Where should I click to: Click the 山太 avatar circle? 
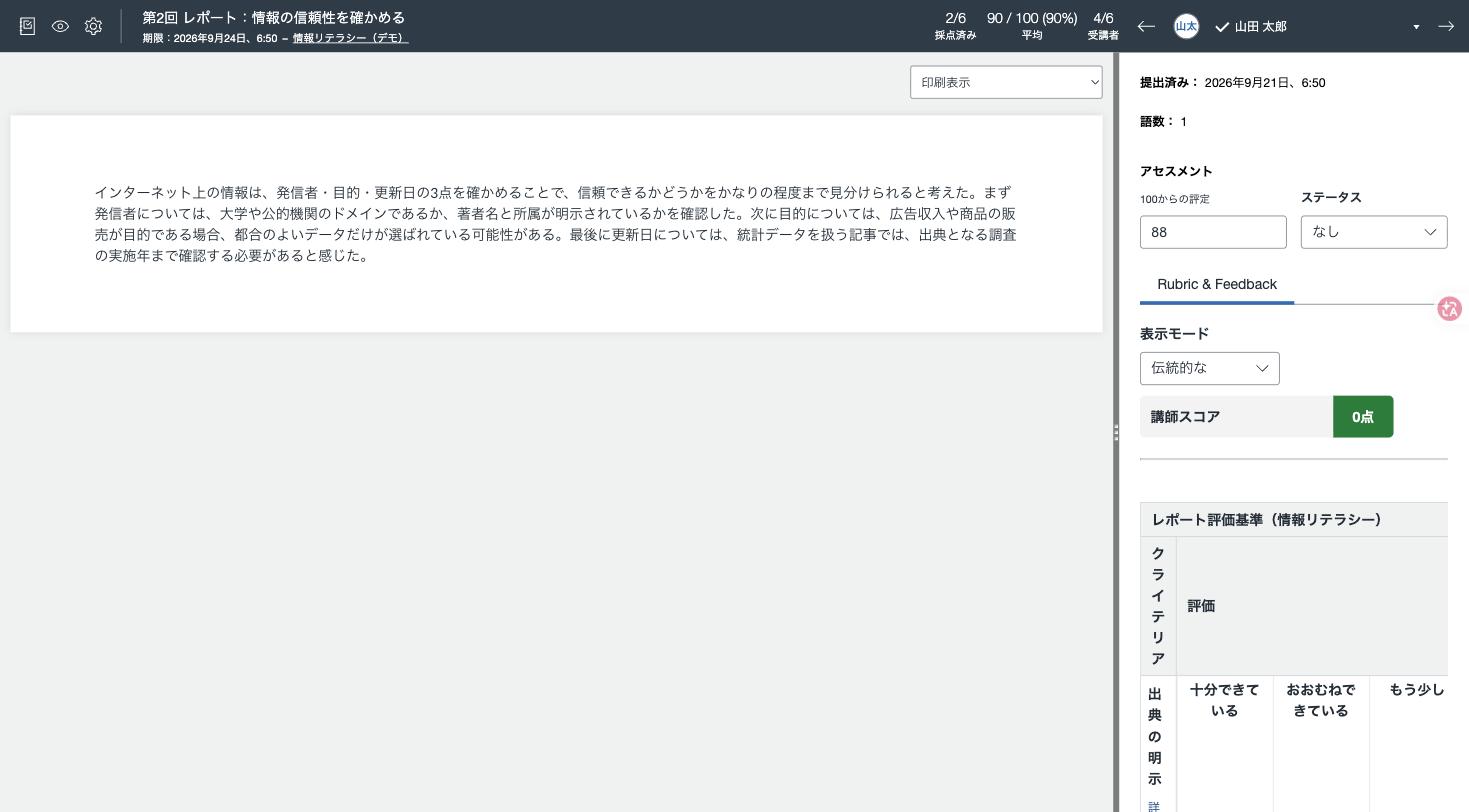pos(1186,26)
